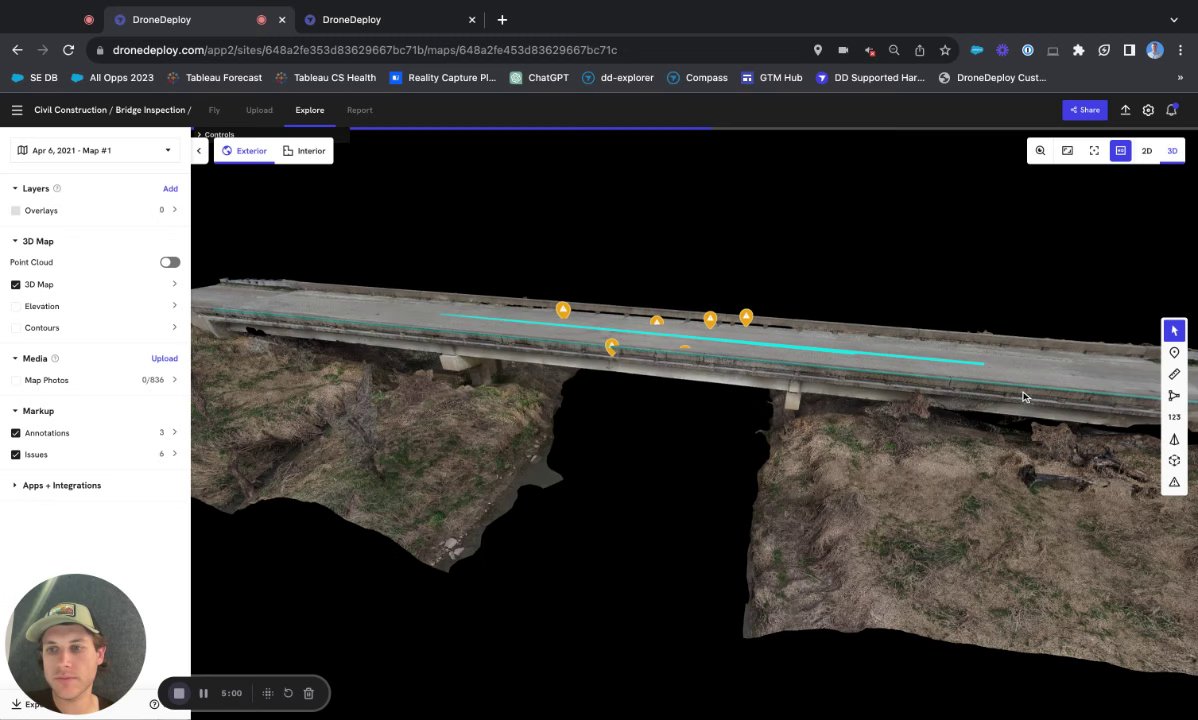1198x720 pixels.
Task: Switch to the Explore tab
Action: pos(309,110)
